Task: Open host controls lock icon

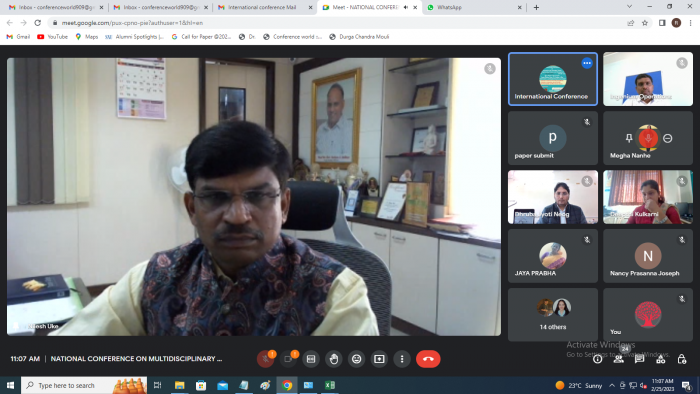Action: [x=681, y=359]
